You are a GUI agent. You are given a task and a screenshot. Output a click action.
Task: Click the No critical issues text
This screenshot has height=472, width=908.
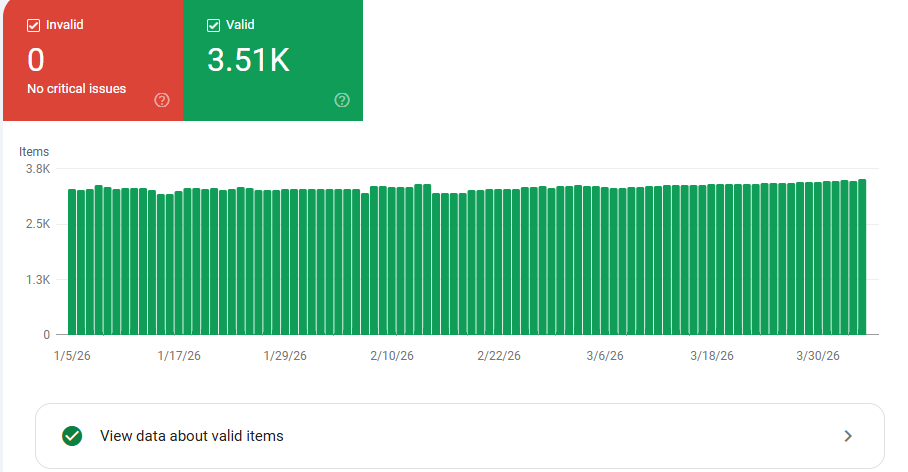[77, 89]
